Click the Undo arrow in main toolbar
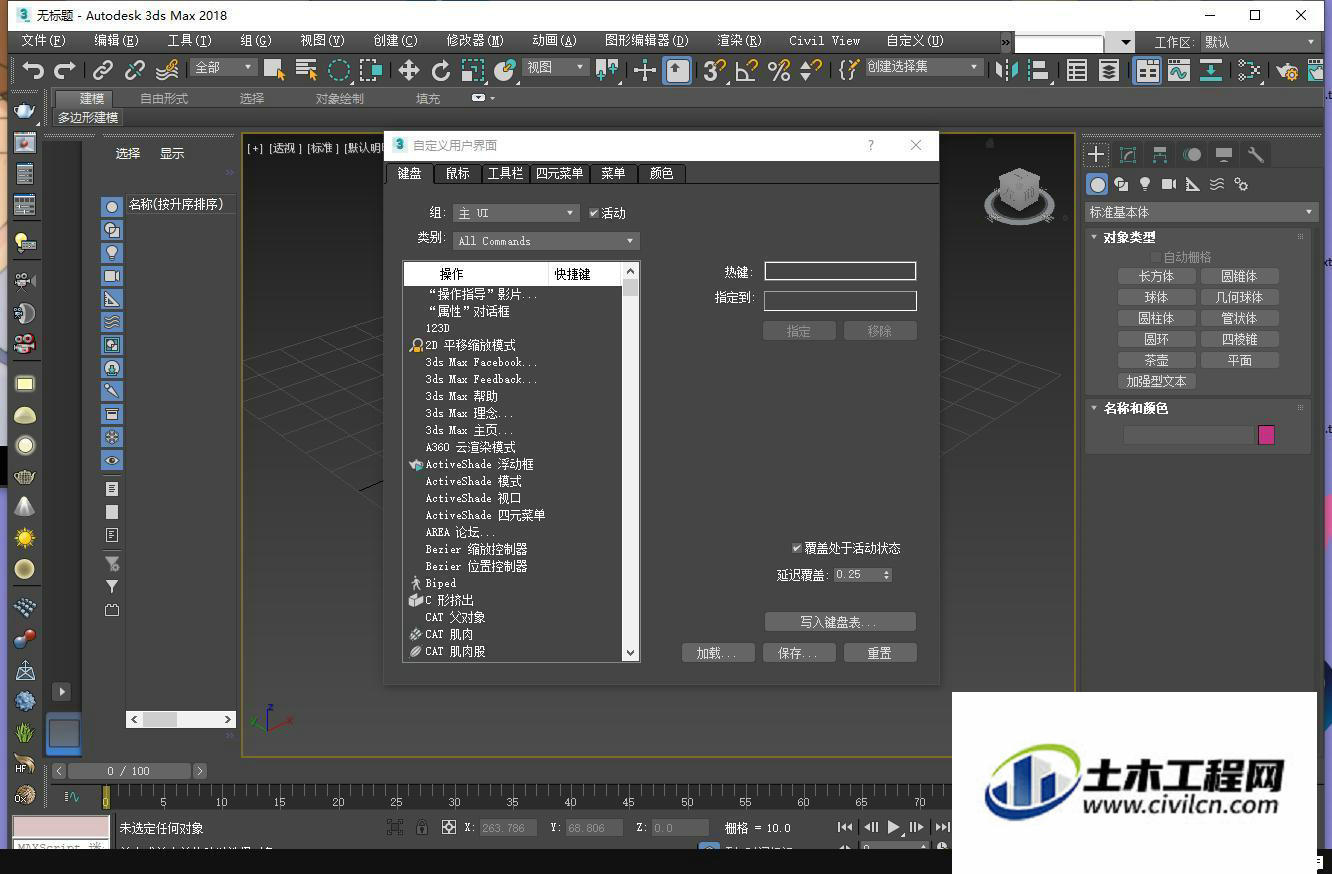This screenshot has height=874, width=1332. [x=34, y=70]
